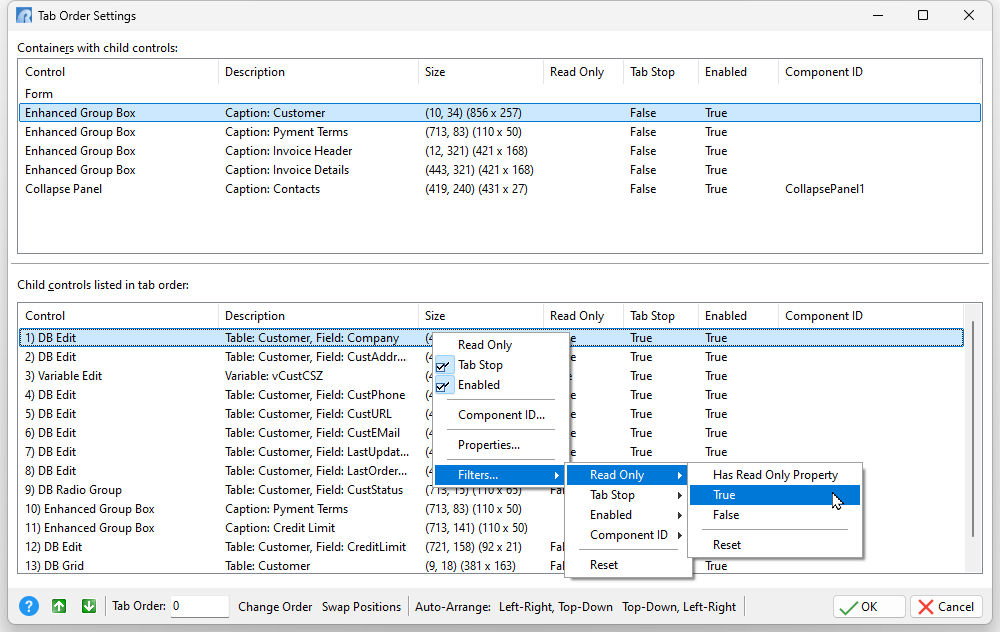
Task: Click the CollapsePanel1 component ID cell
Action: coord(825,189)
